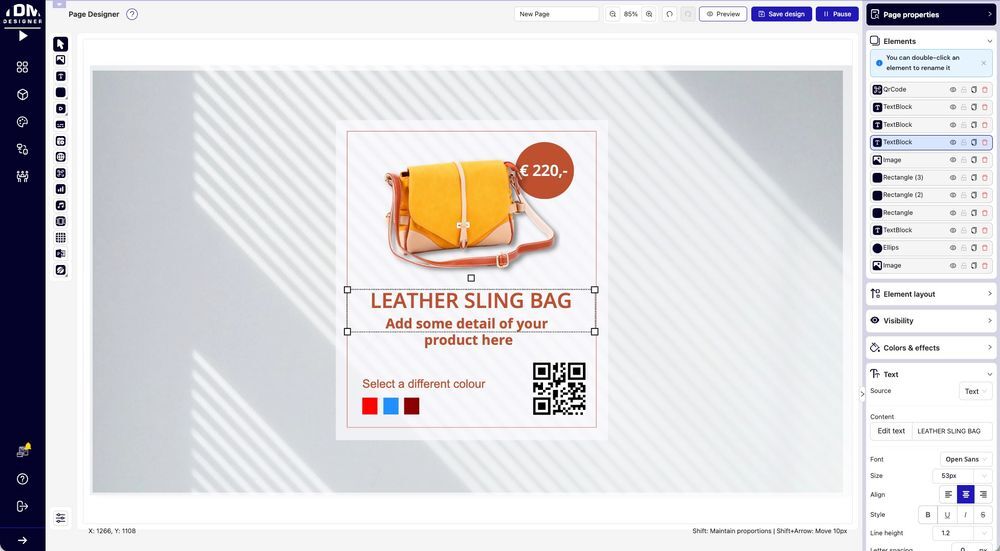Click the logout icon in sidebar

[22, 506]
